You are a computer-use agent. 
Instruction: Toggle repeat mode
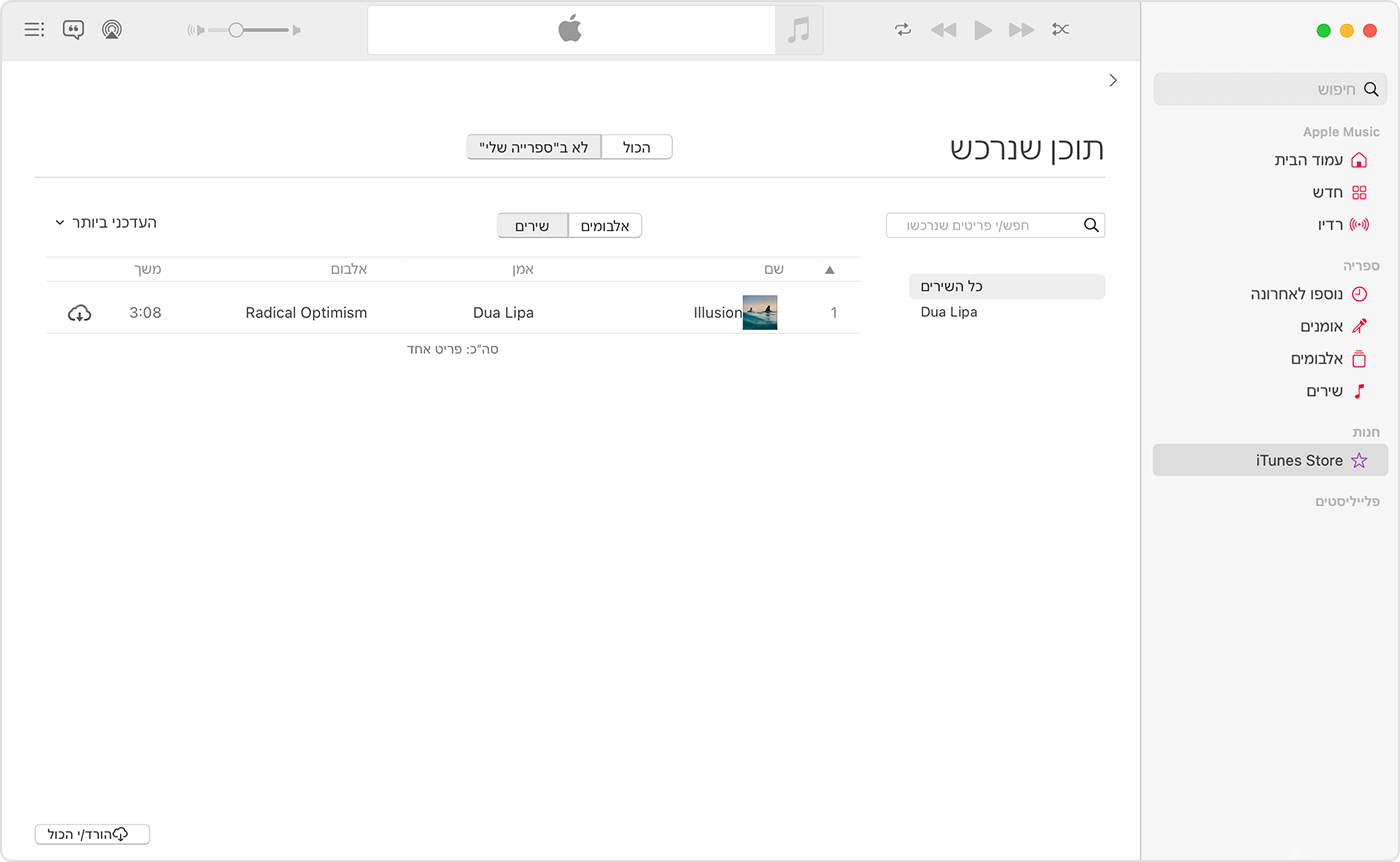coord(903,30)
